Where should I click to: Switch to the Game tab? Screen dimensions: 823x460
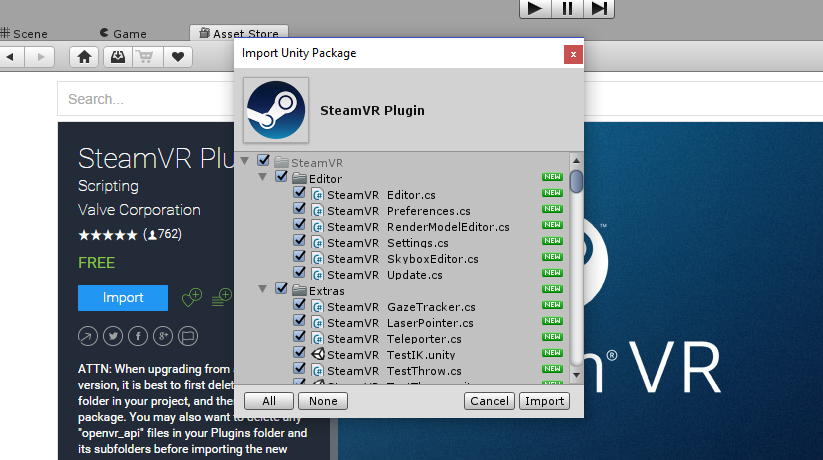pyautogui.click(x=123, y=34)
